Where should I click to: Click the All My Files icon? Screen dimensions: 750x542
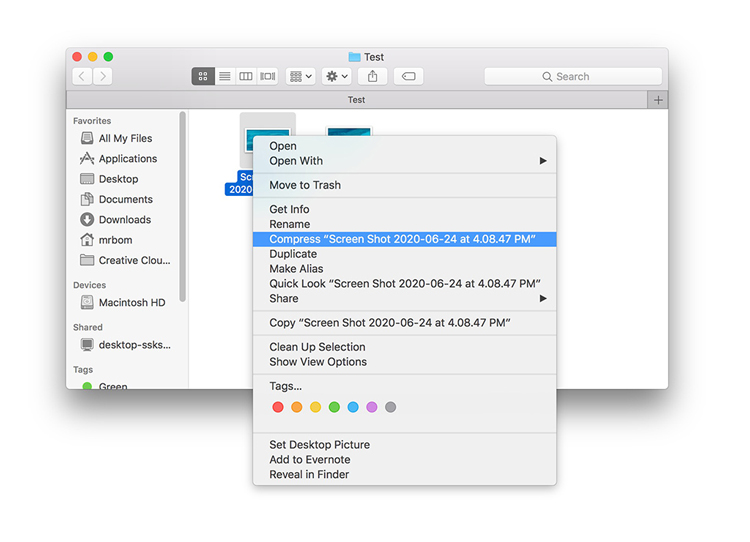[x=87, y=138]
